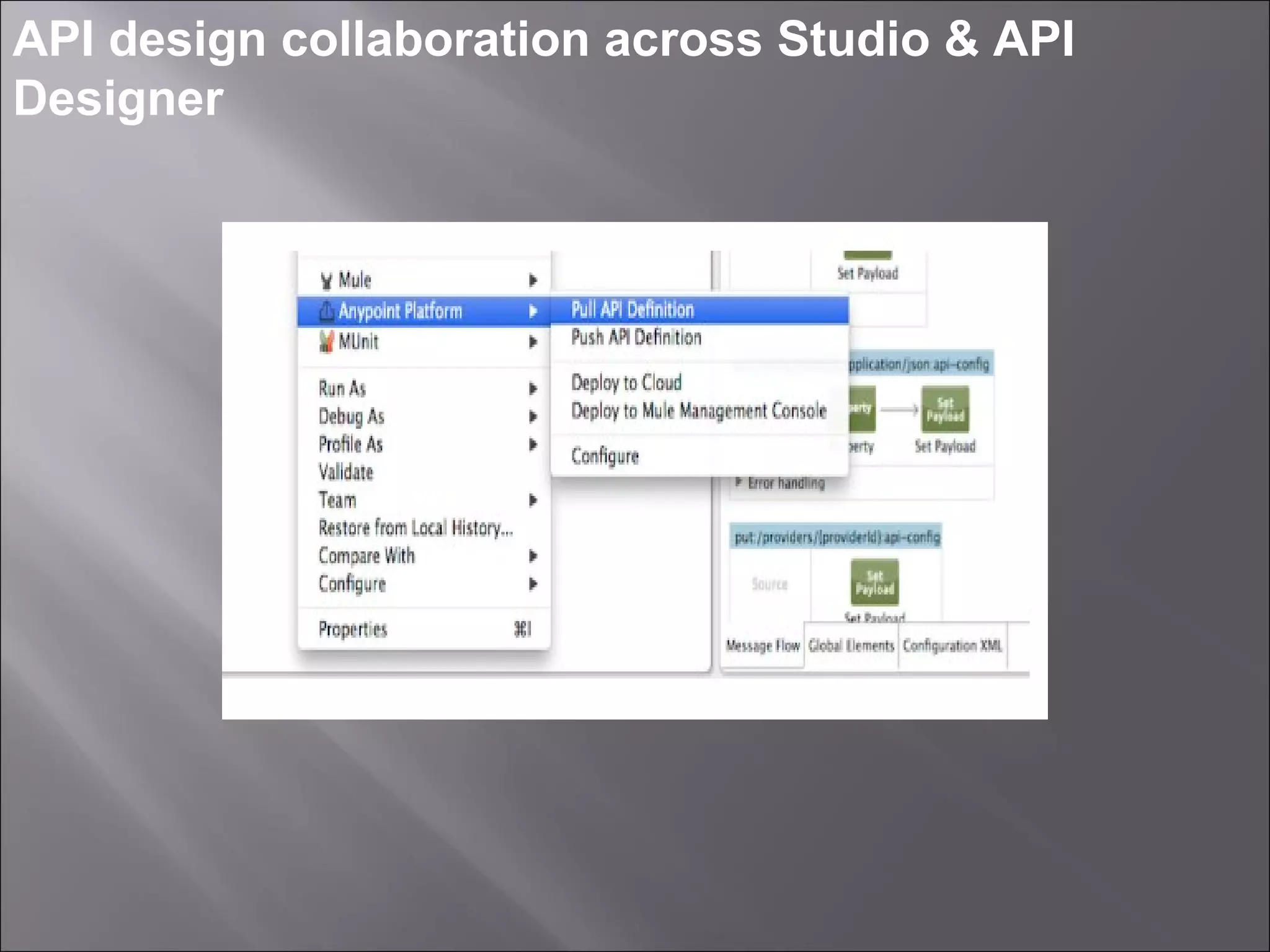Choose Push API Definition
Viewport: 1270px width, 952px height.
point(699,338)
